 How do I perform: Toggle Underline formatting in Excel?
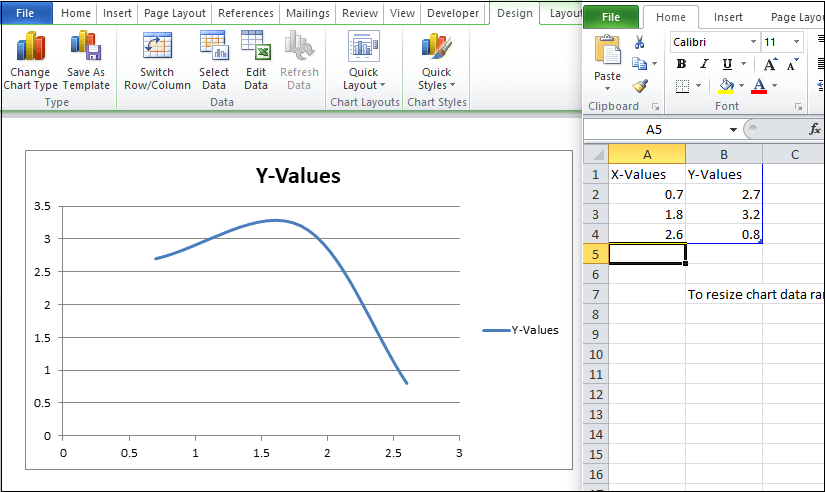tap(727, 64)
